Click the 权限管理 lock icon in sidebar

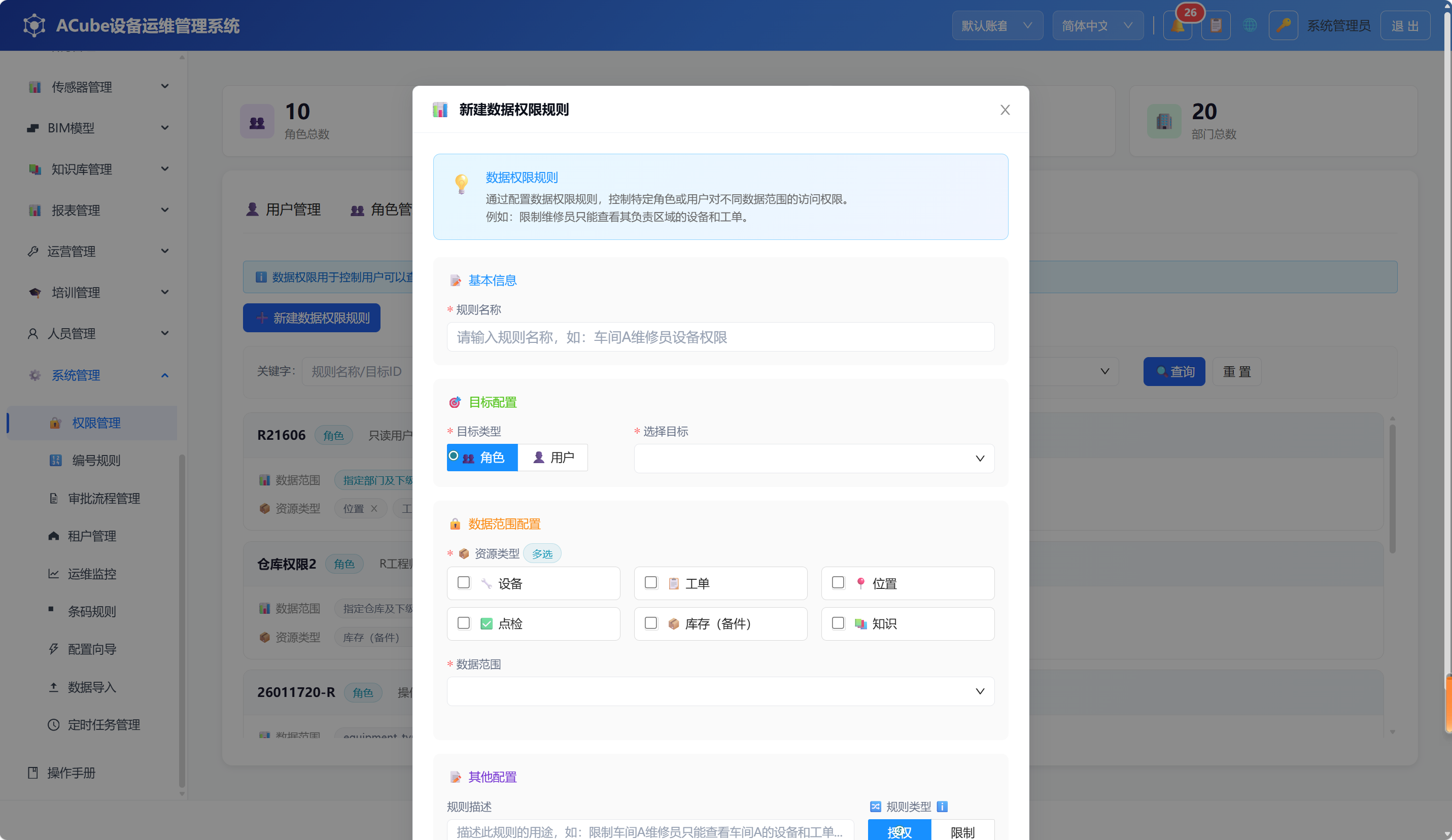tap(55, 423)
